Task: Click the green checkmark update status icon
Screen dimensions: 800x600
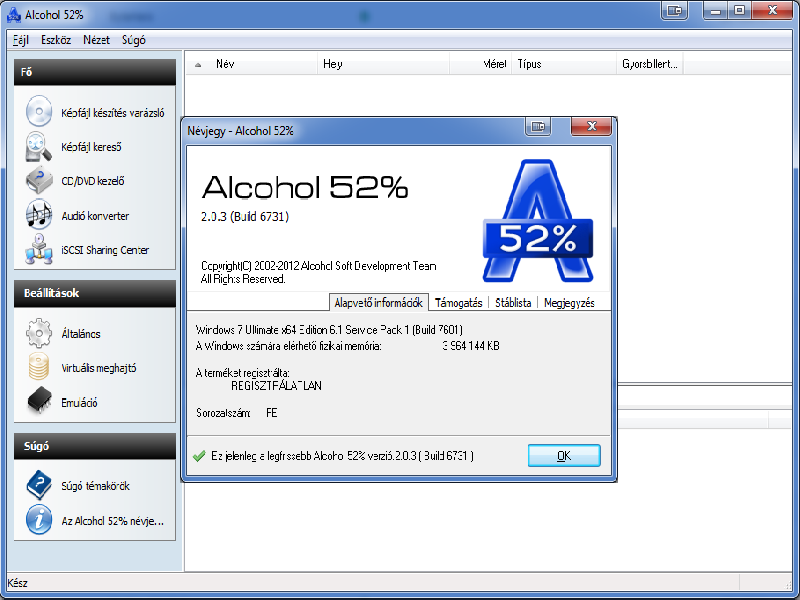Action: [199, 456]
